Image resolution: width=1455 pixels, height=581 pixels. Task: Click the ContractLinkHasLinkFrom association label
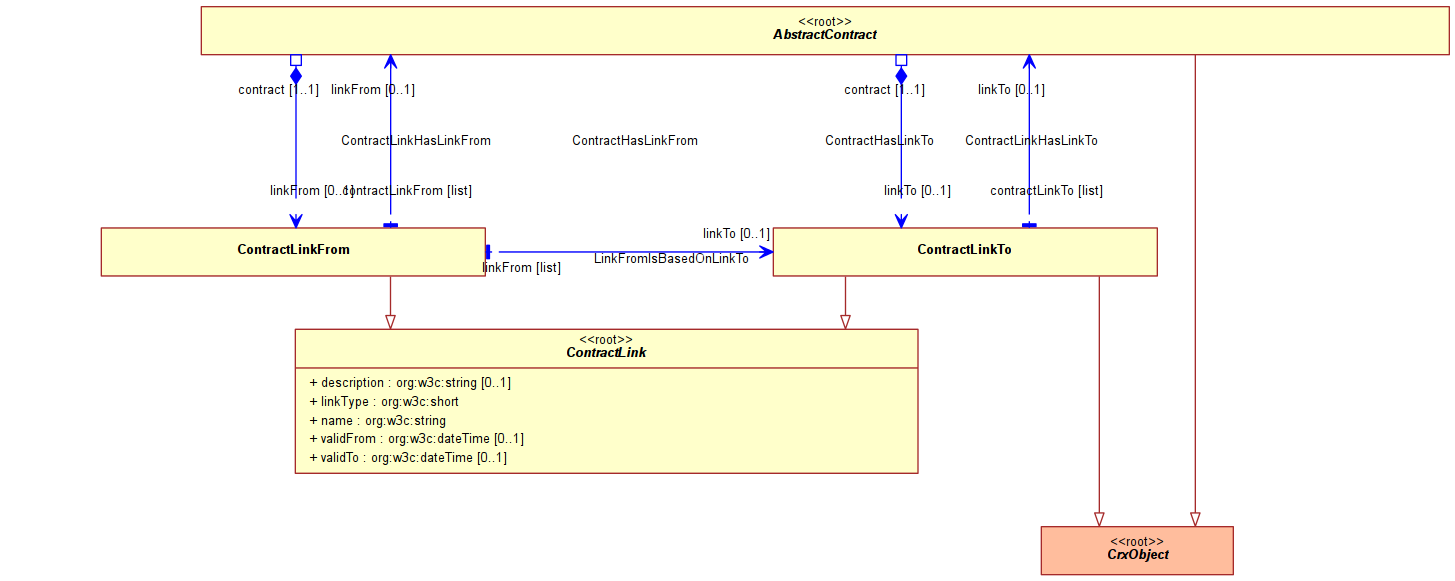[x=416, y=141]
